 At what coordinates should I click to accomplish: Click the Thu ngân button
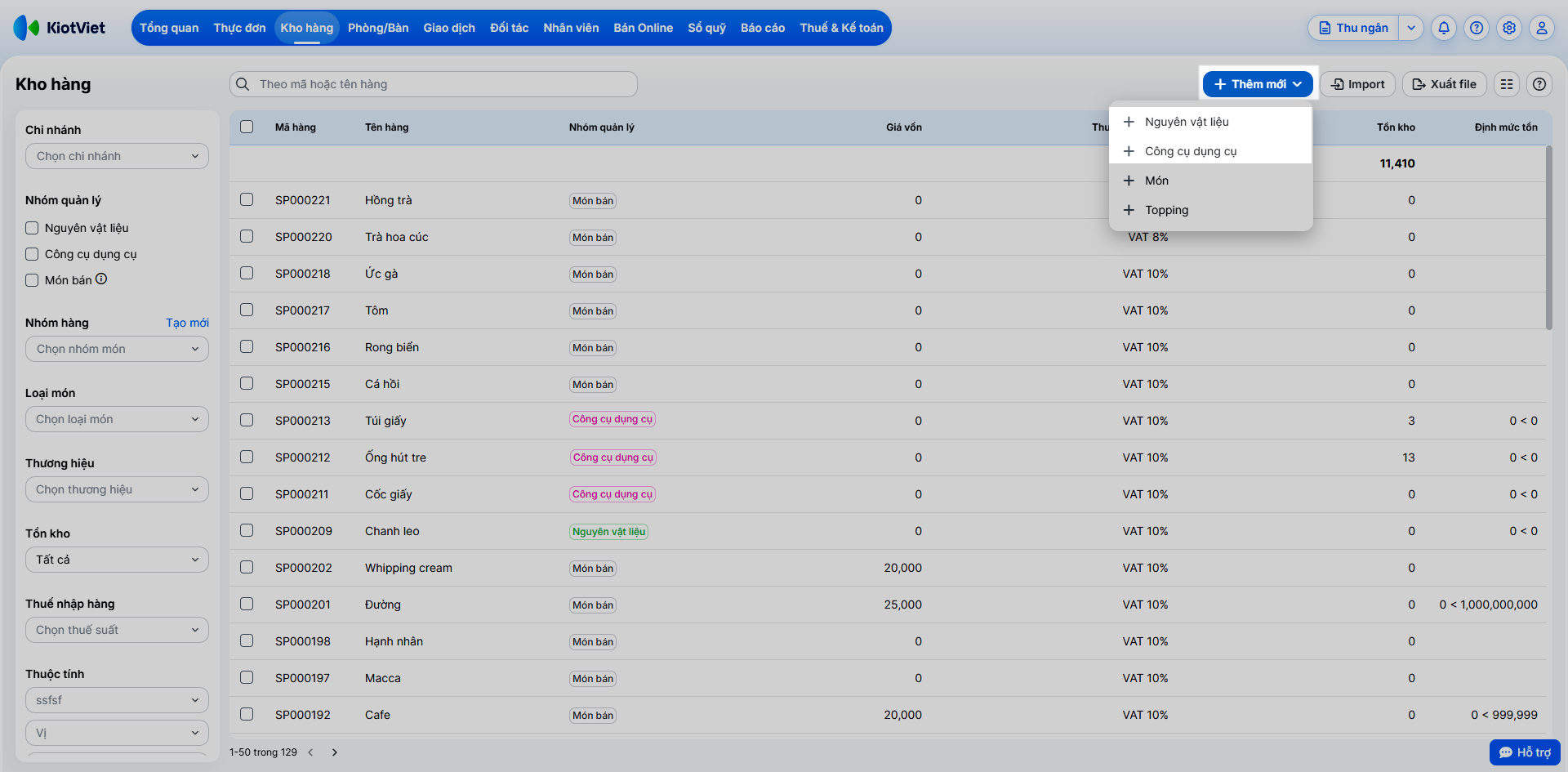click(x=1354, y=28)
